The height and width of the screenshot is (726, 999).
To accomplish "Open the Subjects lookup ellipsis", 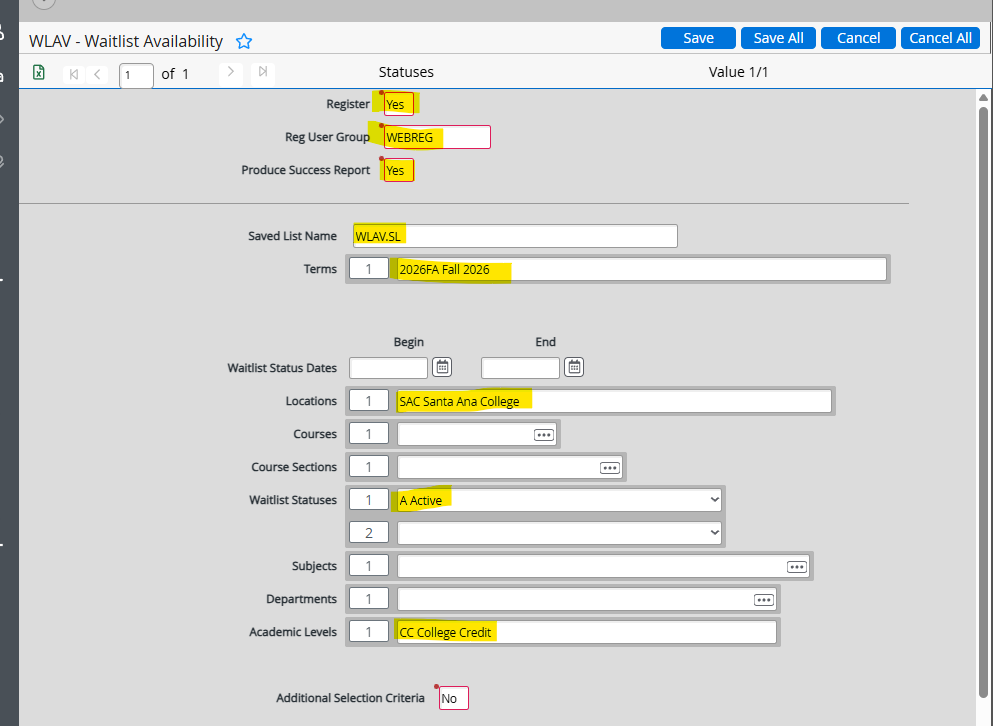I will click(x=796, y=566).
